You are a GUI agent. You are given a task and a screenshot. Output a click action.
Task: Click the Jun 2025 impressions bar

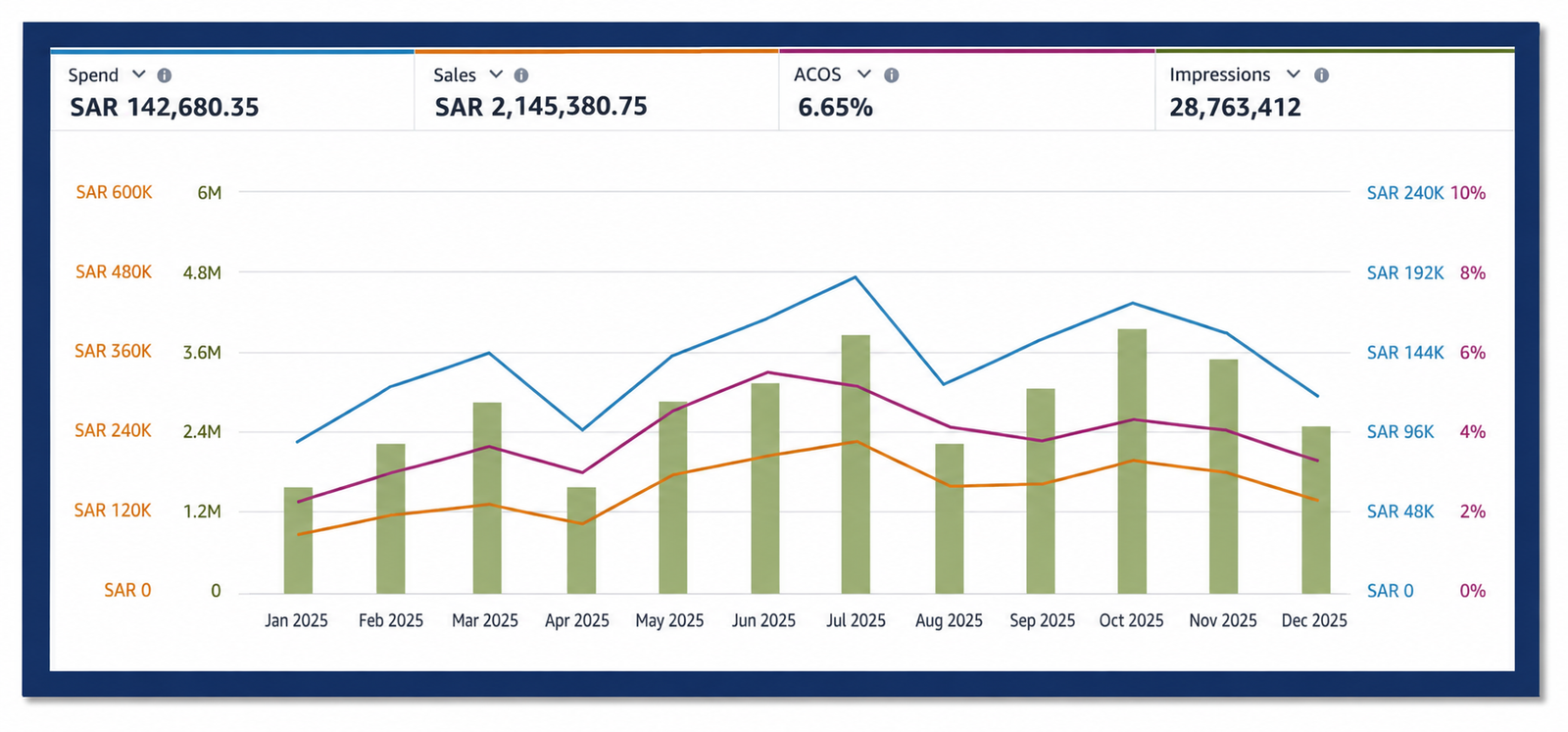[765, 488]
